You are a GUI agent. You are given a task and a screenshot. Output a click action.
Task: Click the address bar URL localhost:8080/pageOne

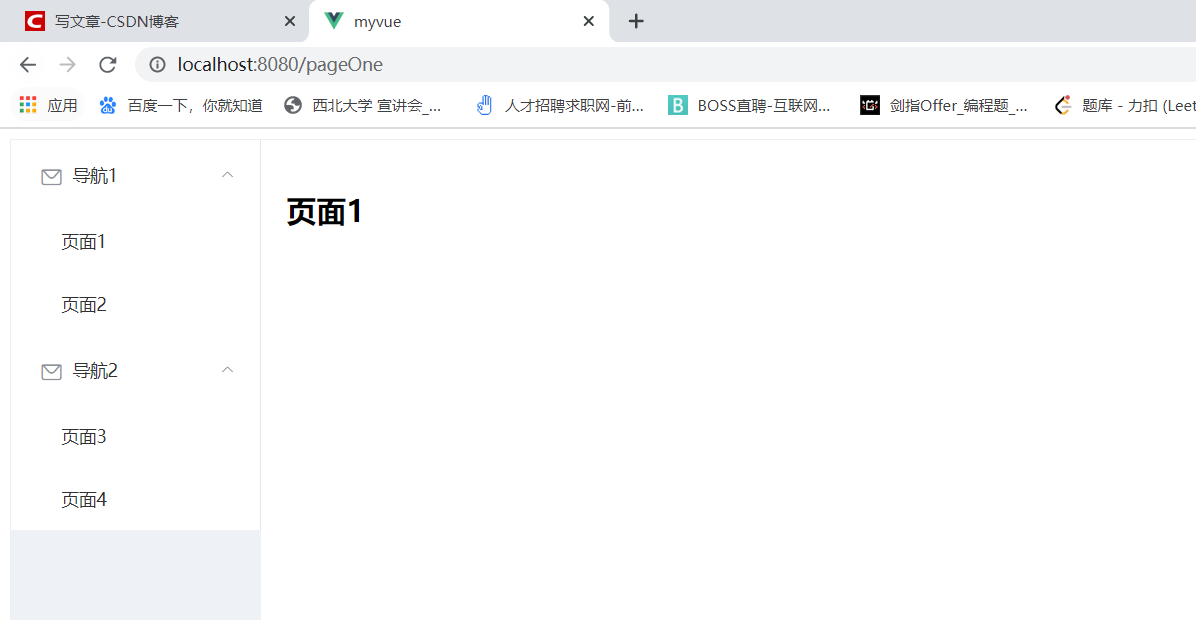280,65
